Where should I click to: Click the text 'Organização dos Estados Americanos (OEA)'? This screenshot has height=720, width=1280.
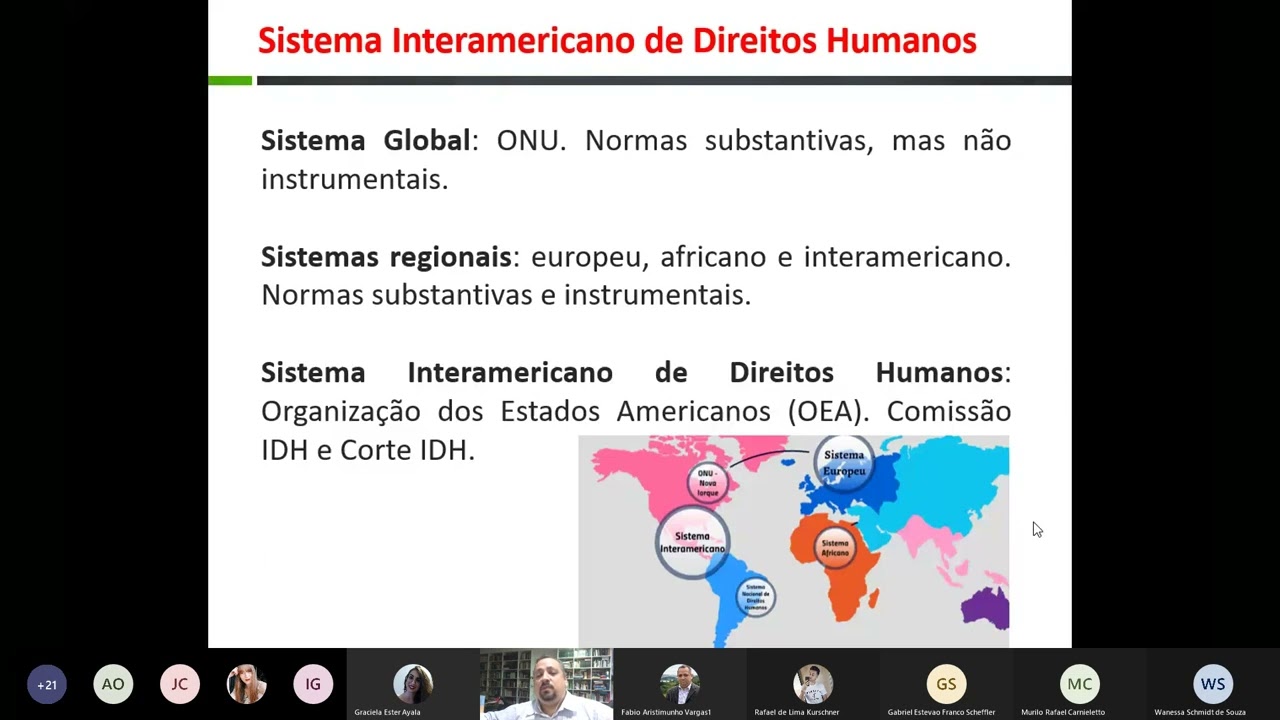pyautogui.click(x=565, y=411)
